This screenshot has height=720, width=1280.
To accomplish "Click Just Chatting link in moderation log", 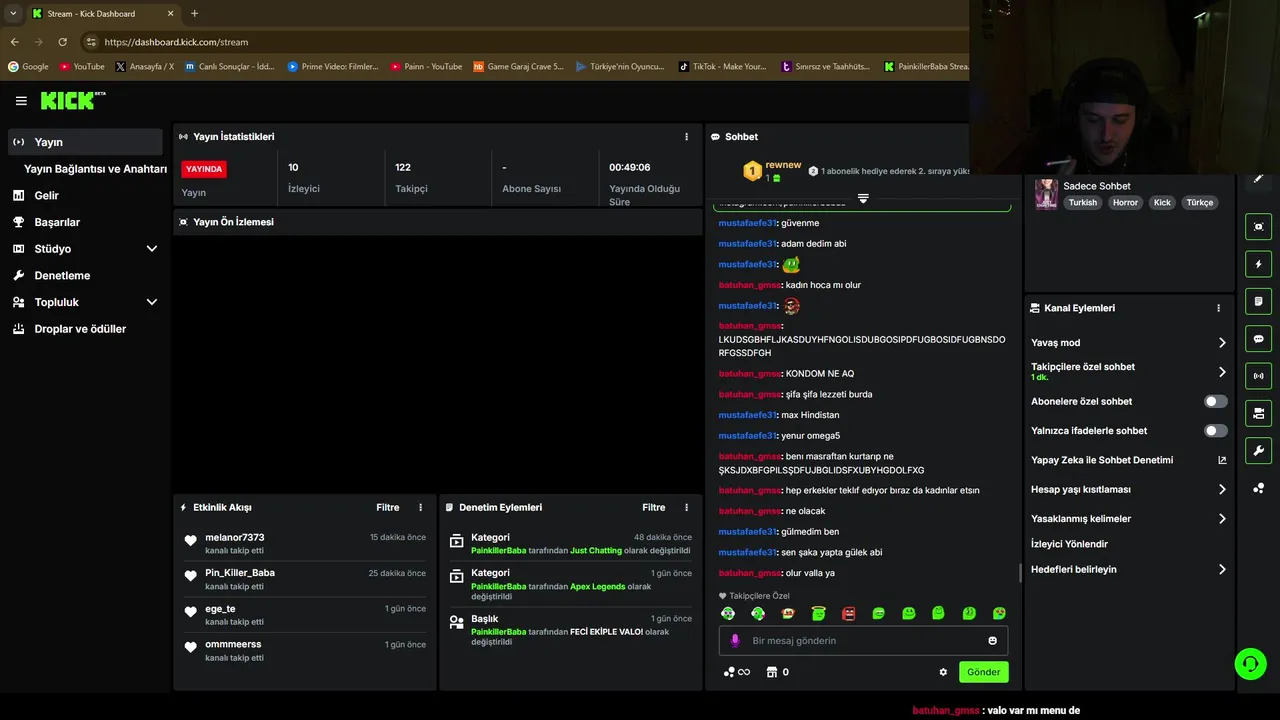I will click(596, 551).
